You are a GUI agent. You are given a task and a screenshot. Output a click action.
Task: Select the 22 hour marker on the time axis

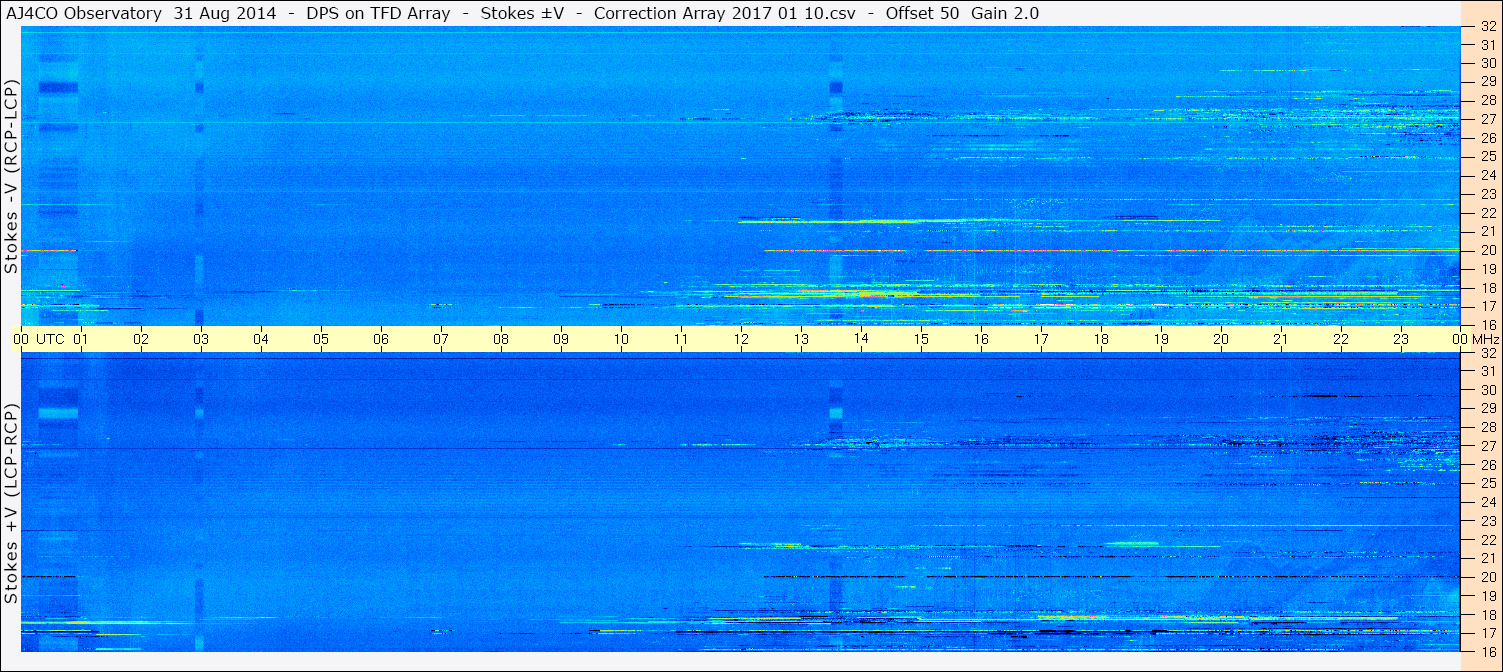pos(1341,339)
